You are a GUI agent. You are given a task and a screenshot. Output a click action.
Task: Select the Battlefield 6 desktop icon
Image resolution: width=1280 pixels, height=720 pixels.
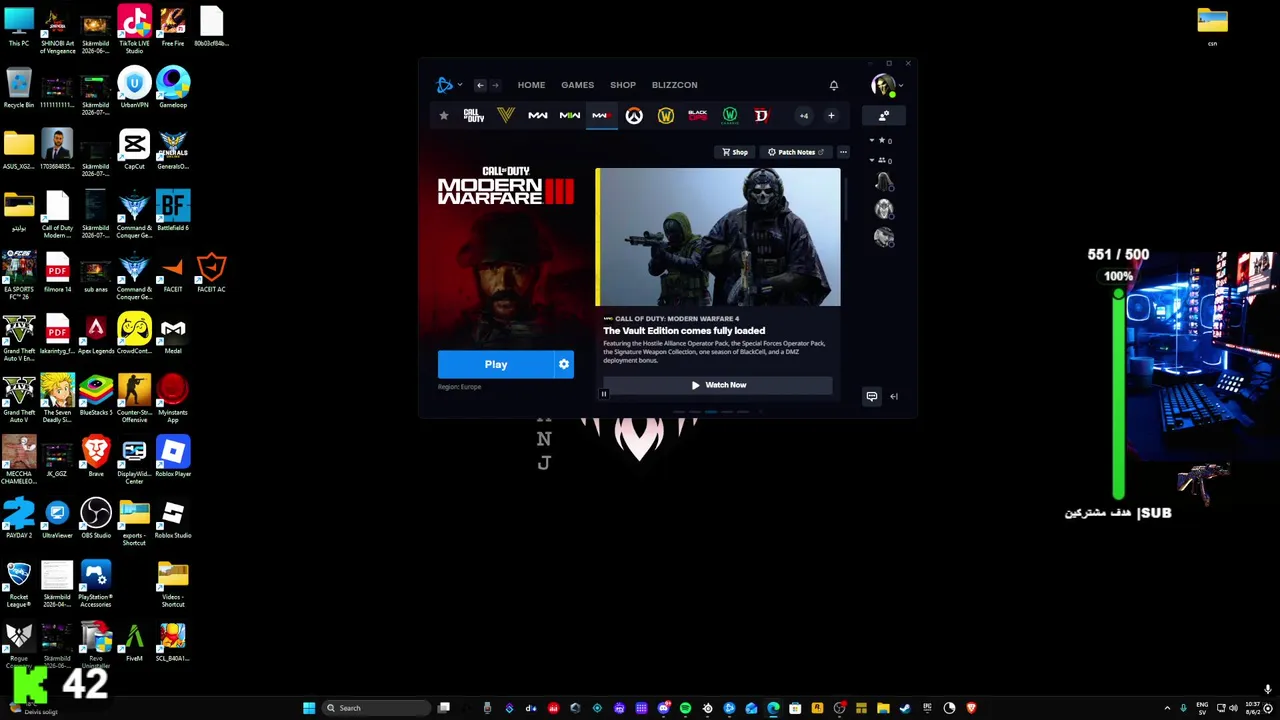[x=172, y=211]
